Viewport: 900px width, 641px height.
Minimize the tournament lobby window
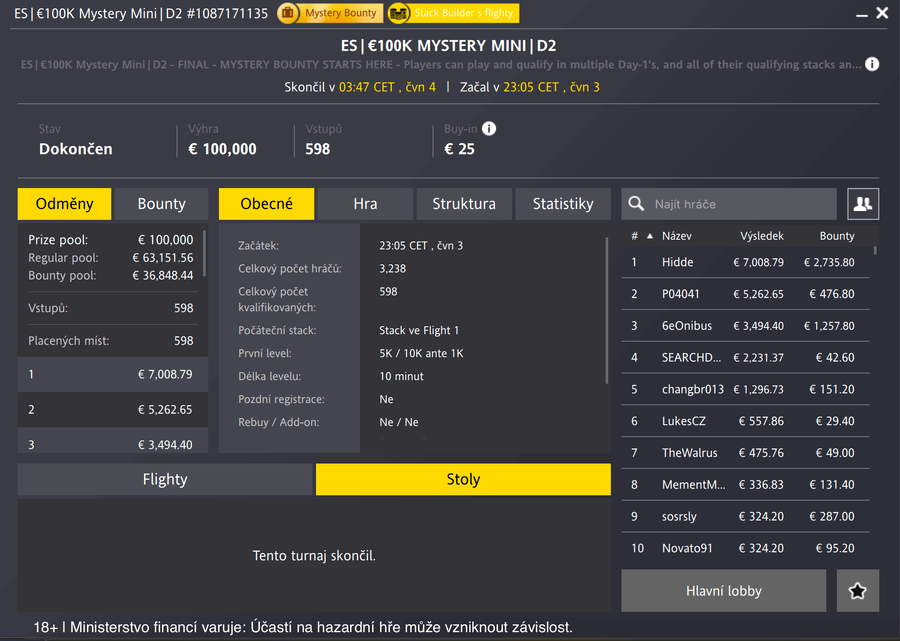pyautogui.click(x=862, y=15)
